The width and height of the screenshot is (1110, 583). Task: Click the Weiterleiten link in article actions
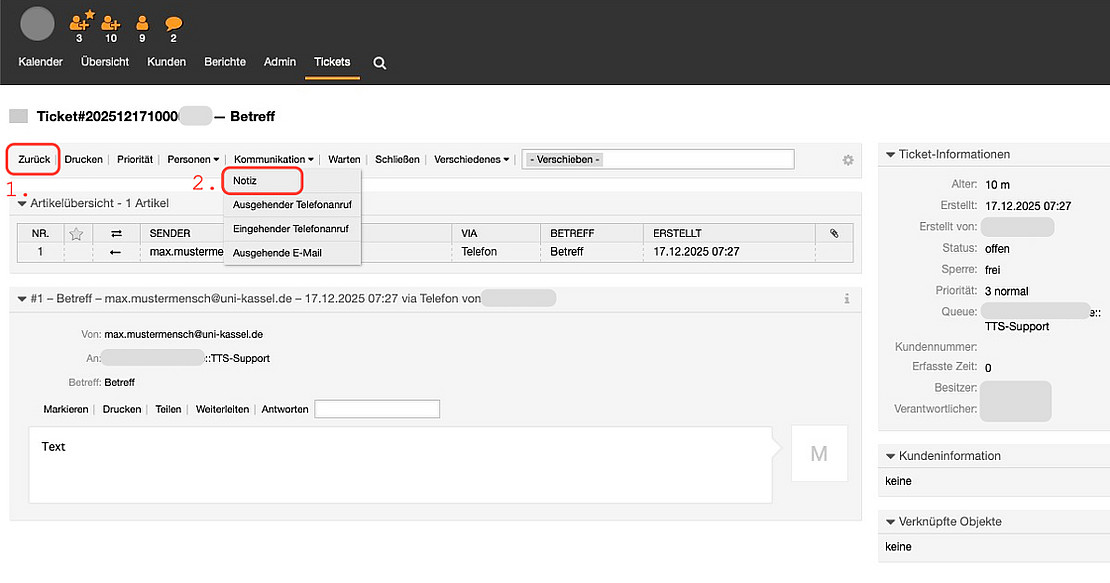[x=222, y=409]
